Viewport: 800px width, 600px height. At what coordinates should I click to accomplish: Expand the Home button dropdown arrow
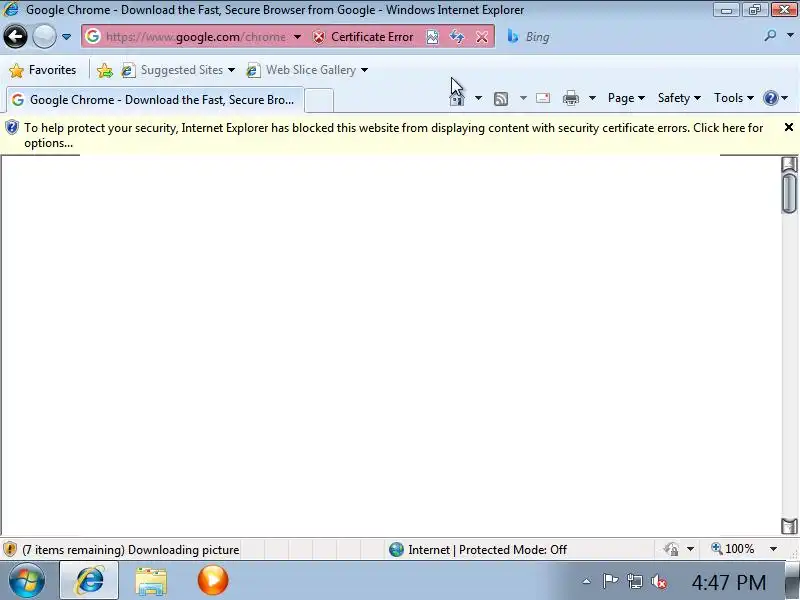(478, 98)
